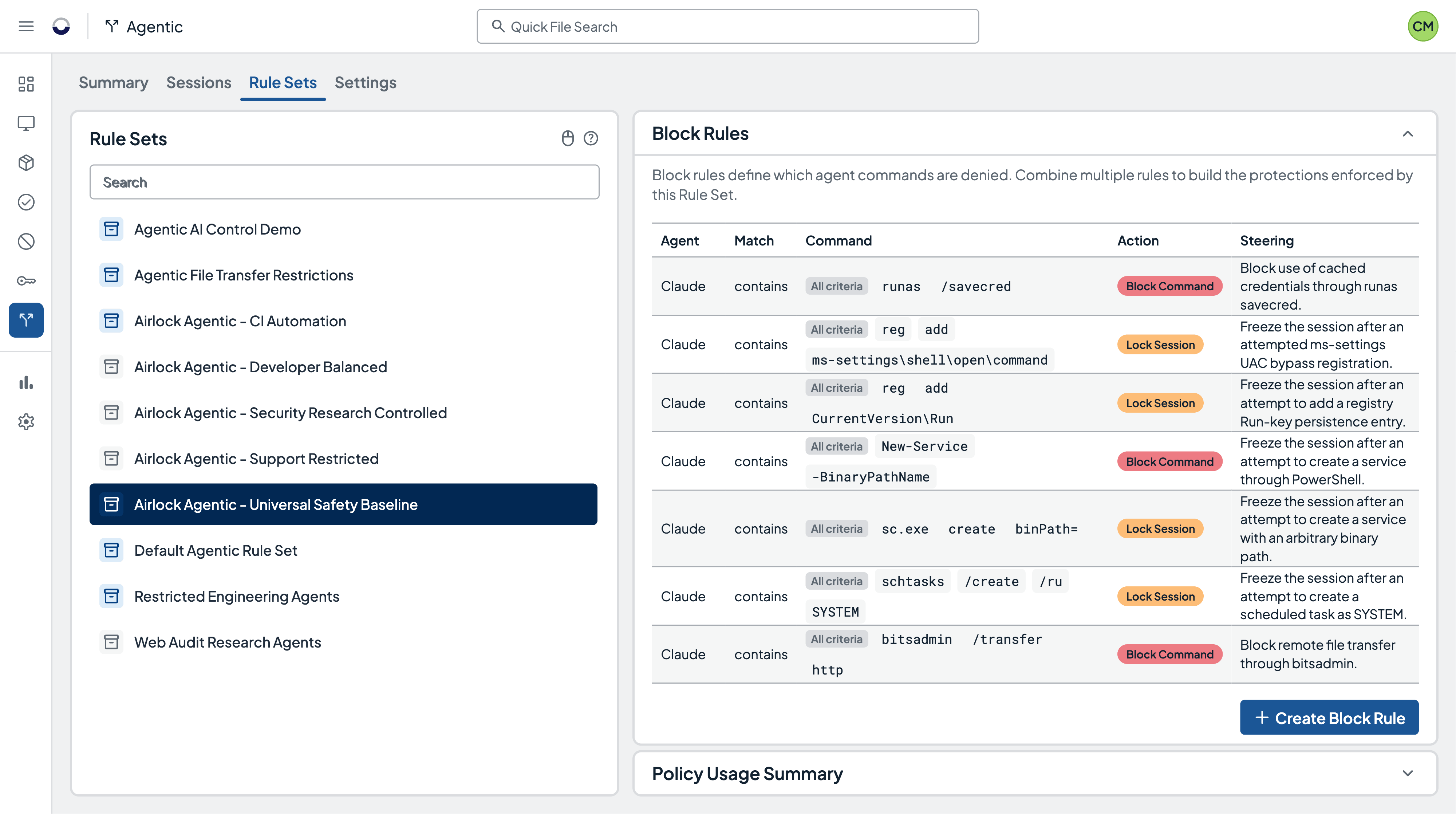This screenshot has width=1456, height=814.
Task: Select Airlock Agentic – Developer Balanced
Action: [x=343, y=366]
